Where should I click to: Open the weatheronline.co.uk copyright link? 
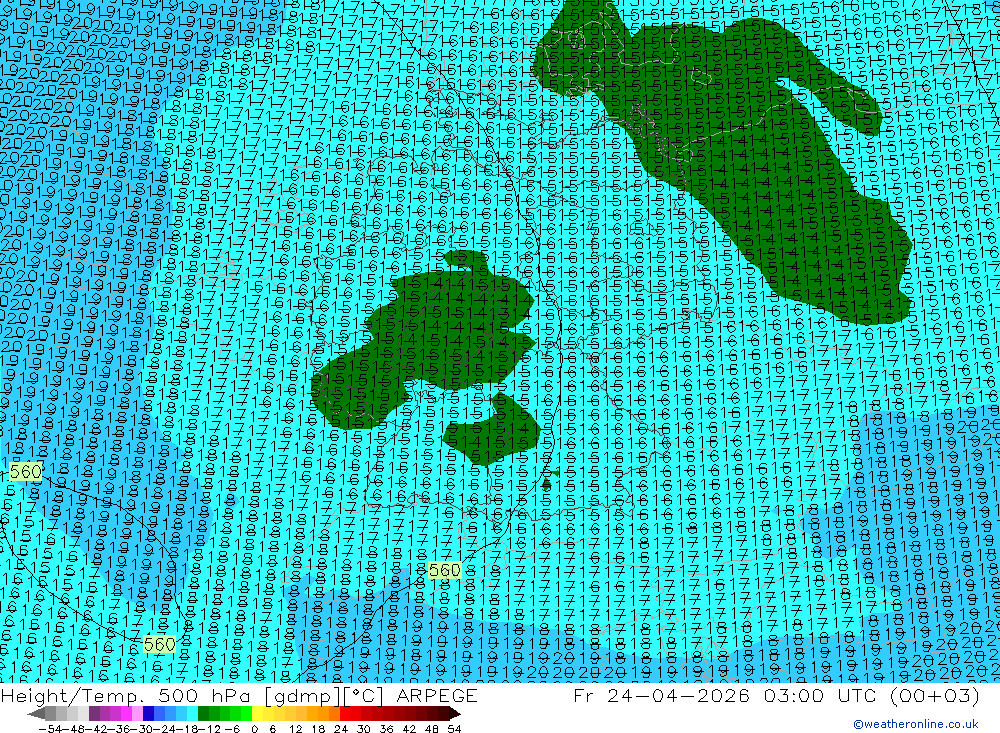coord(915,724)
